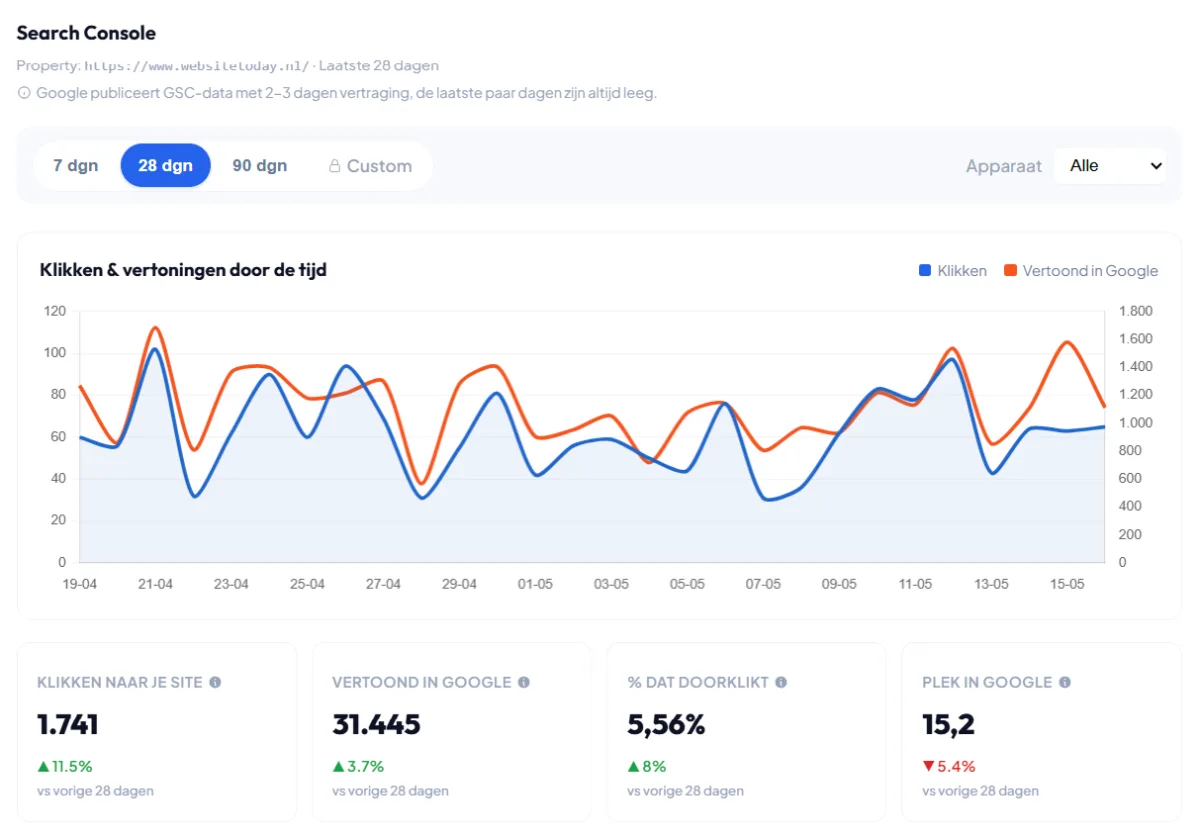Click the chart title Klikken & vertoningen door de tijd
The width and height of the screenshot is (1200, 839).
point(183,270)
